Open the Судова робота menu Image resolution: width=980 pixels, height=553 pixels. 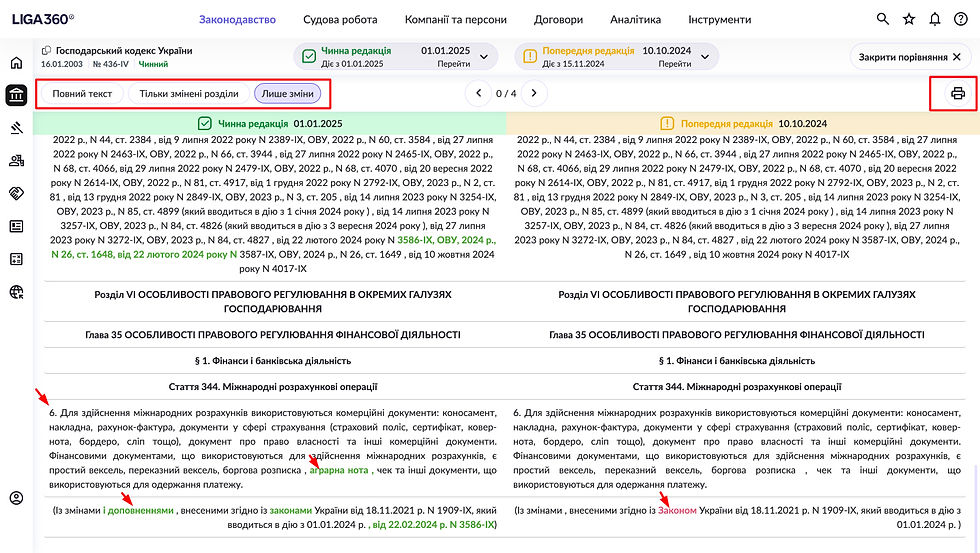[340, 19]
